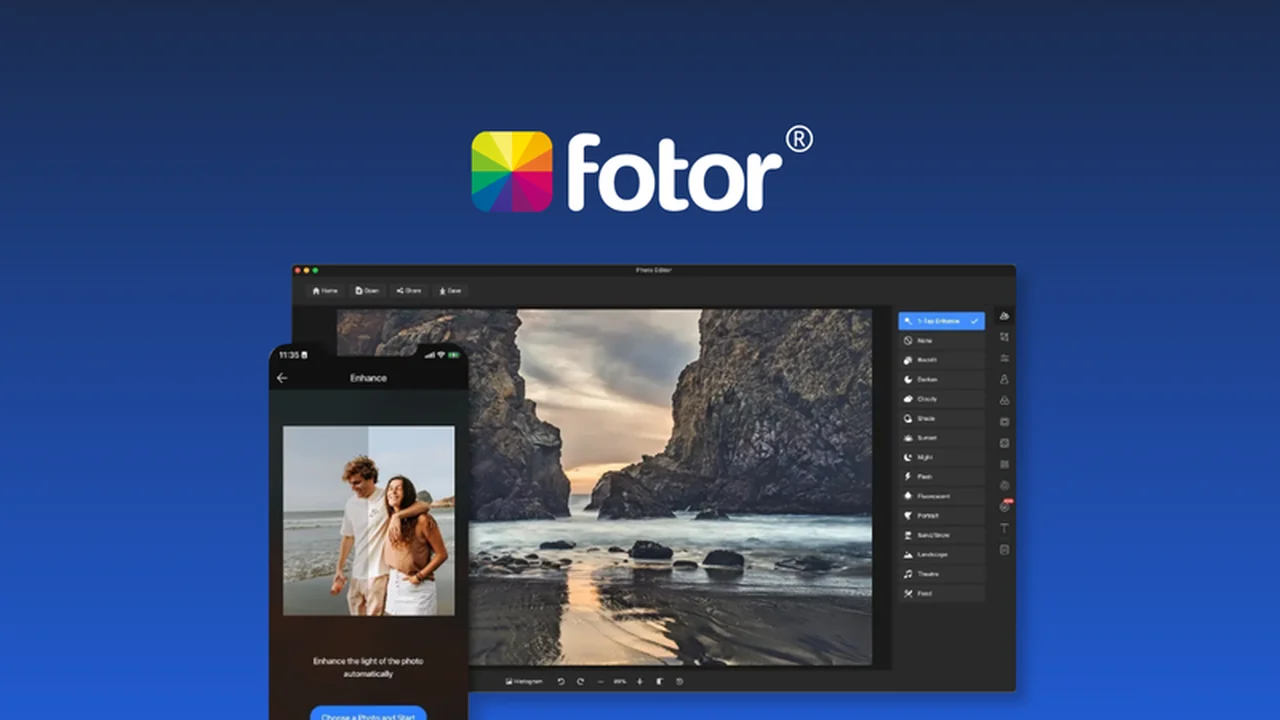Apply the Sand/Snow scene
Image resolution: width=1280 pixels, height=720 pixels.
click(x=941, y=535)
